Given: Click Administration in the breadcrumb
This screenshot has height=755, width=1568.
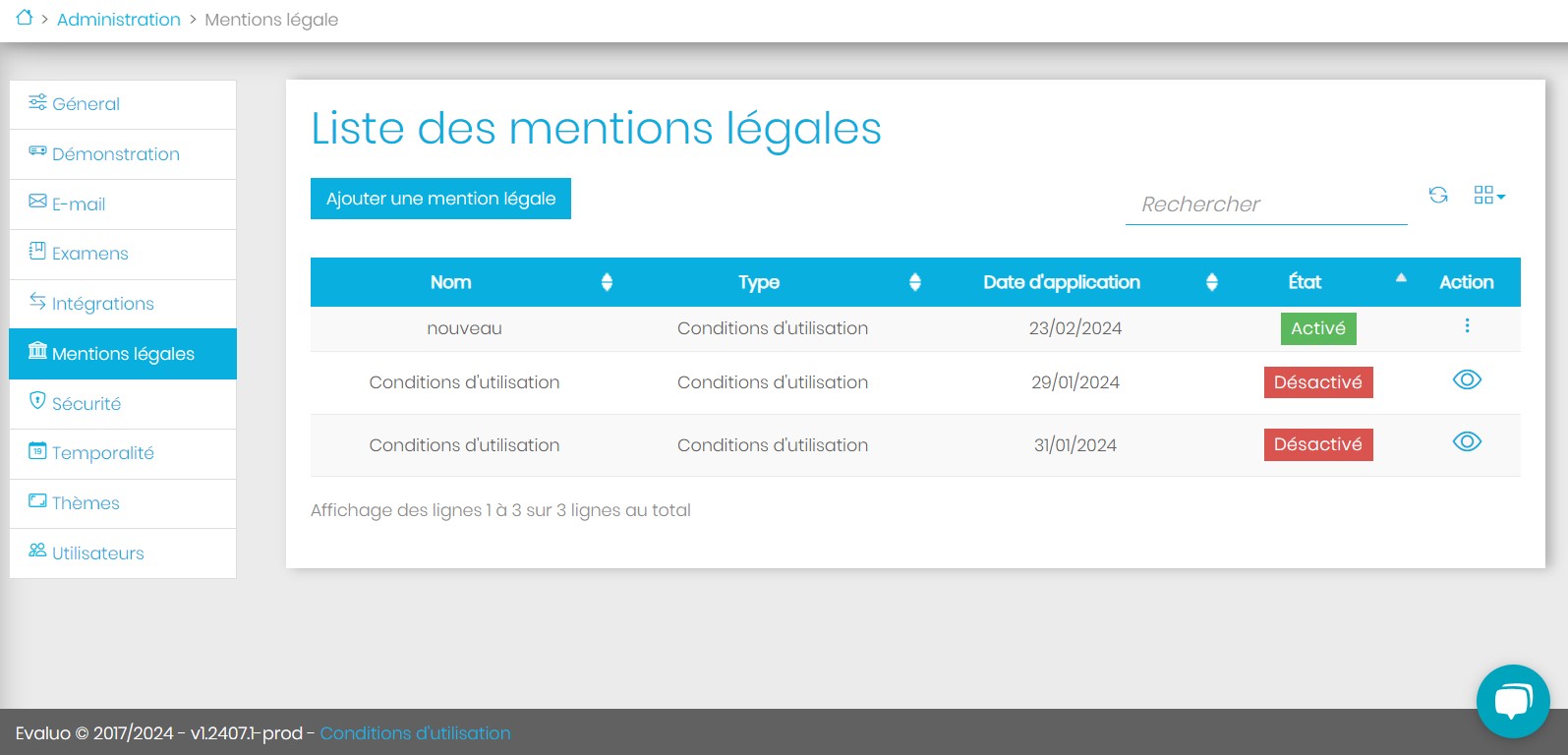Looking at the screenshot, I should pyautogui.click(x=119, y=20).
